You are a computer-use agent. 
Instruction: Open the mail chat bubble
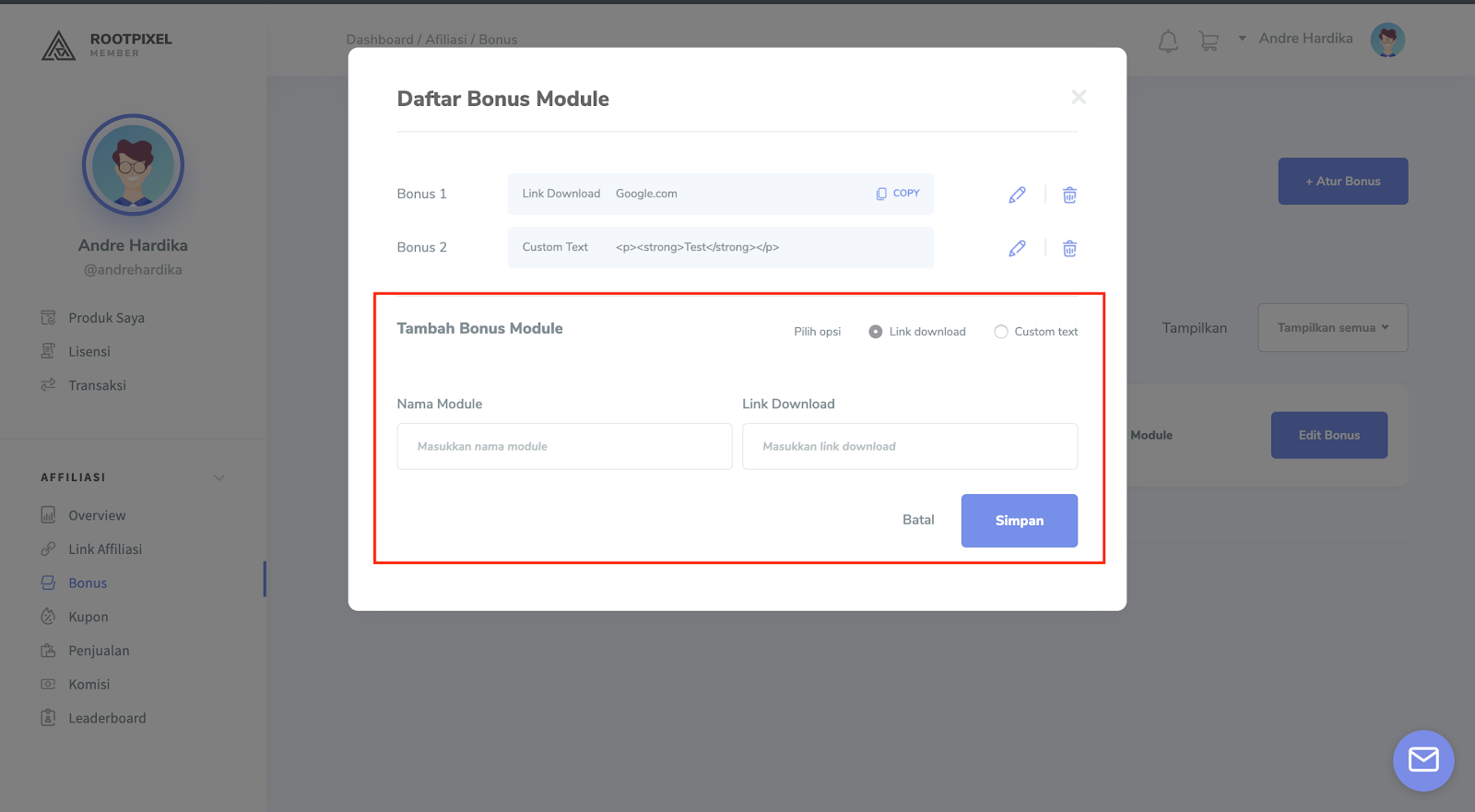(1423, 760)
